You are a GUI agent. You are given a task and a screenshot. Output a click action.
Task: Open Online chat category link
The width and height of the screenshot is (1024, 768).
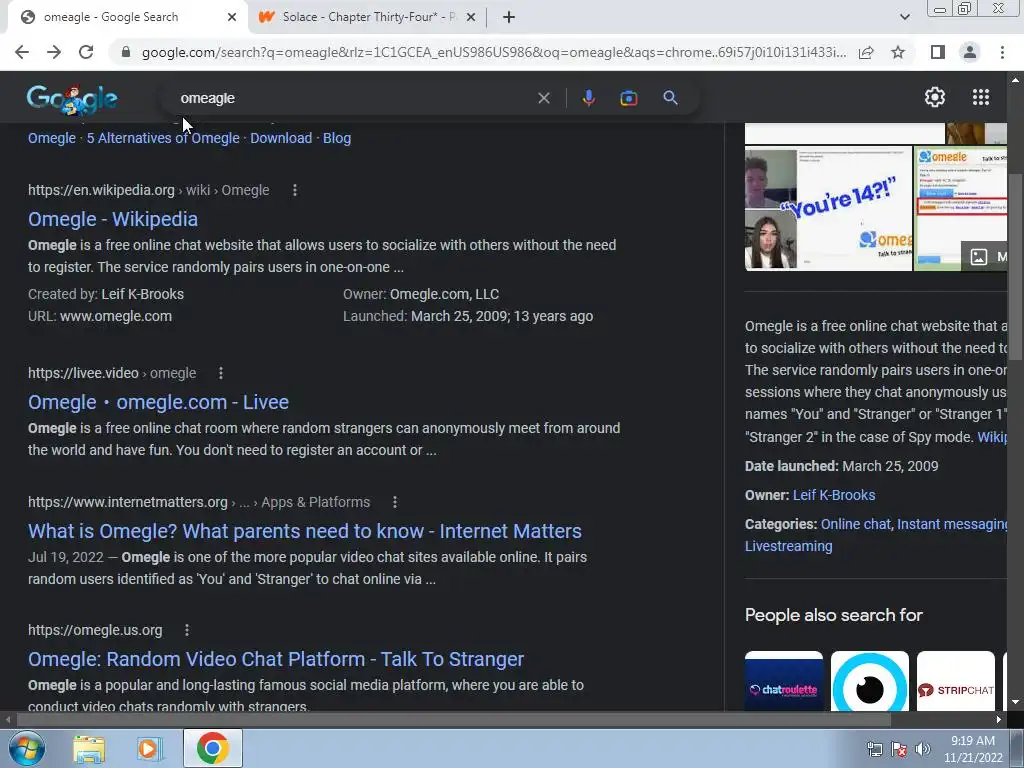point(856,524)
